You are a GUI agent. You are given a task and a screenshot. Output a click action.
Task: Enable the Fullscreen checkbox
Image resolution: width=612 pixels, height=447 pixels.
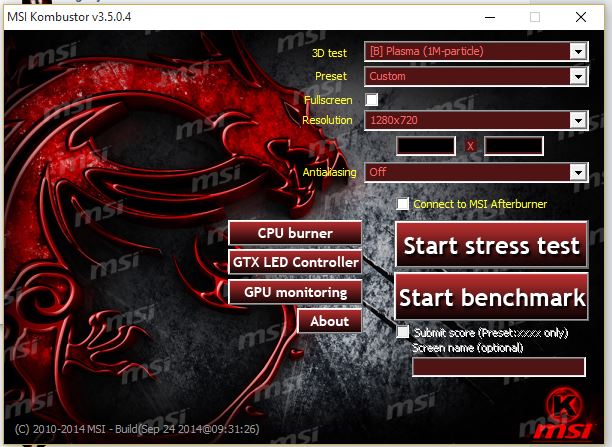click(372, 100)
